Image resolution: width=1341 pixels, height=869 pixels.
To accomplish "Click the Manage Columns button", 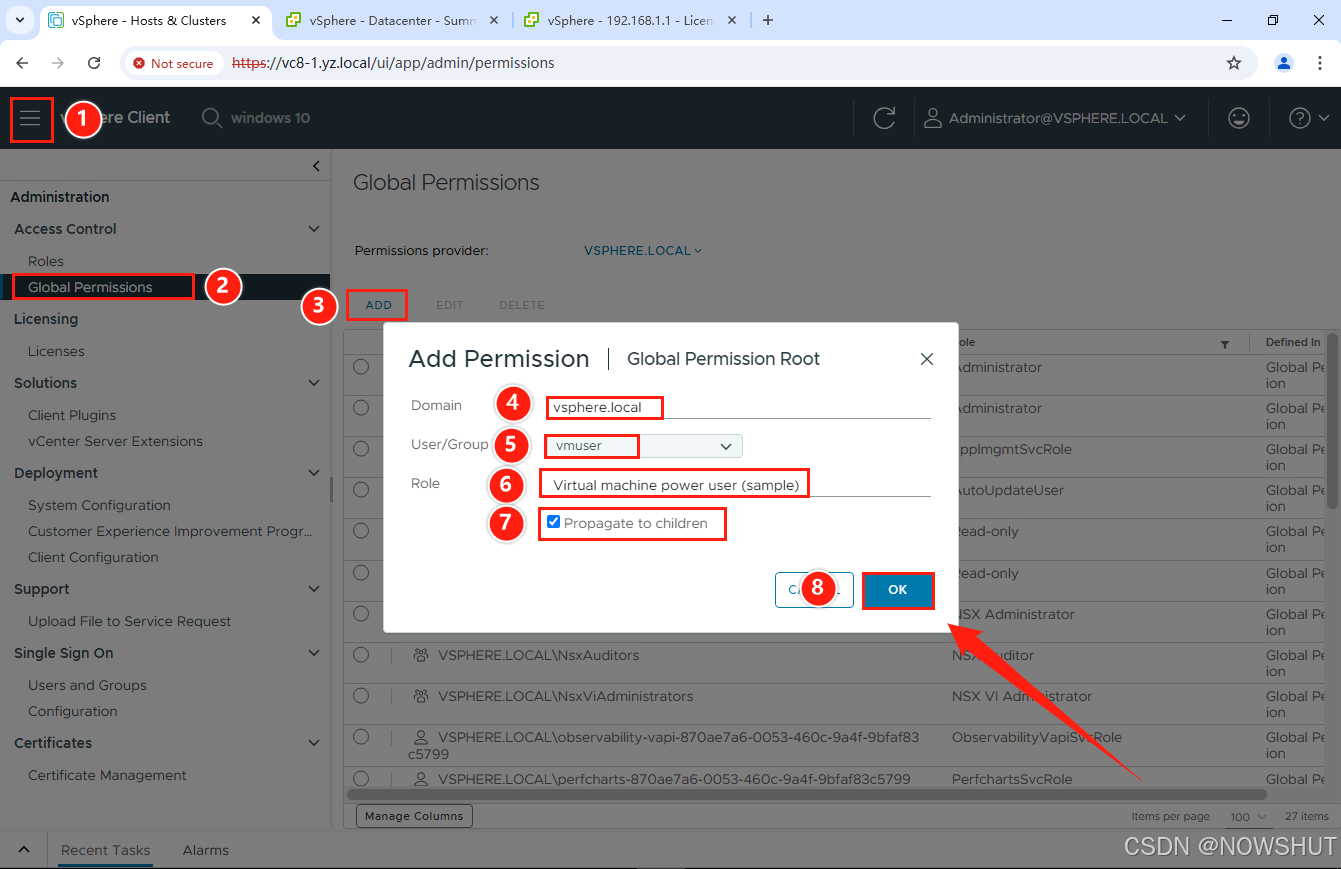I will 414,816.
